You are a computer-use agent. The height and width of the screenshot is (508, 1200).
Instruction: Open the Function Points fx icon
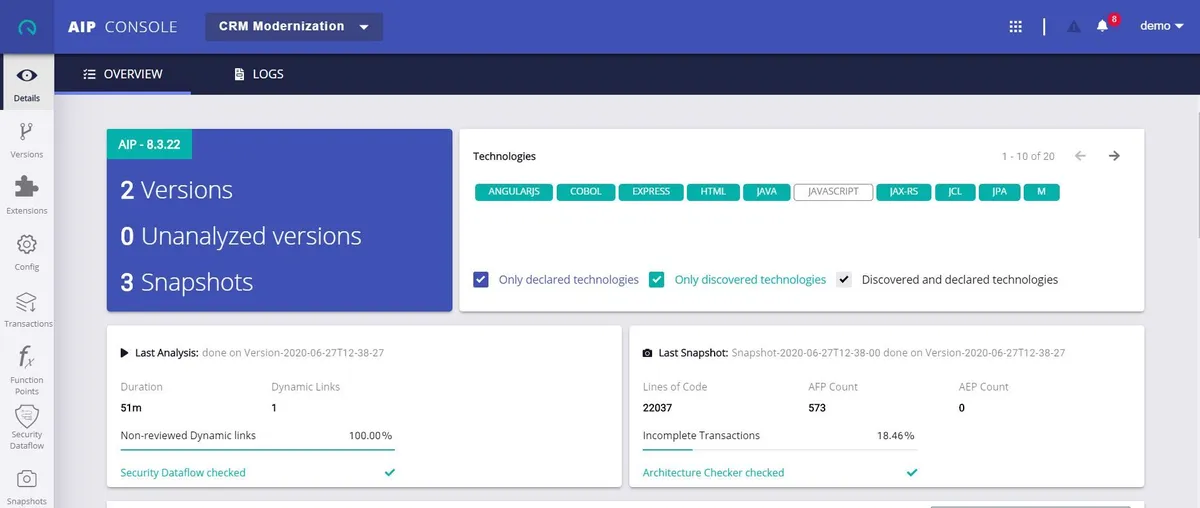27,357
